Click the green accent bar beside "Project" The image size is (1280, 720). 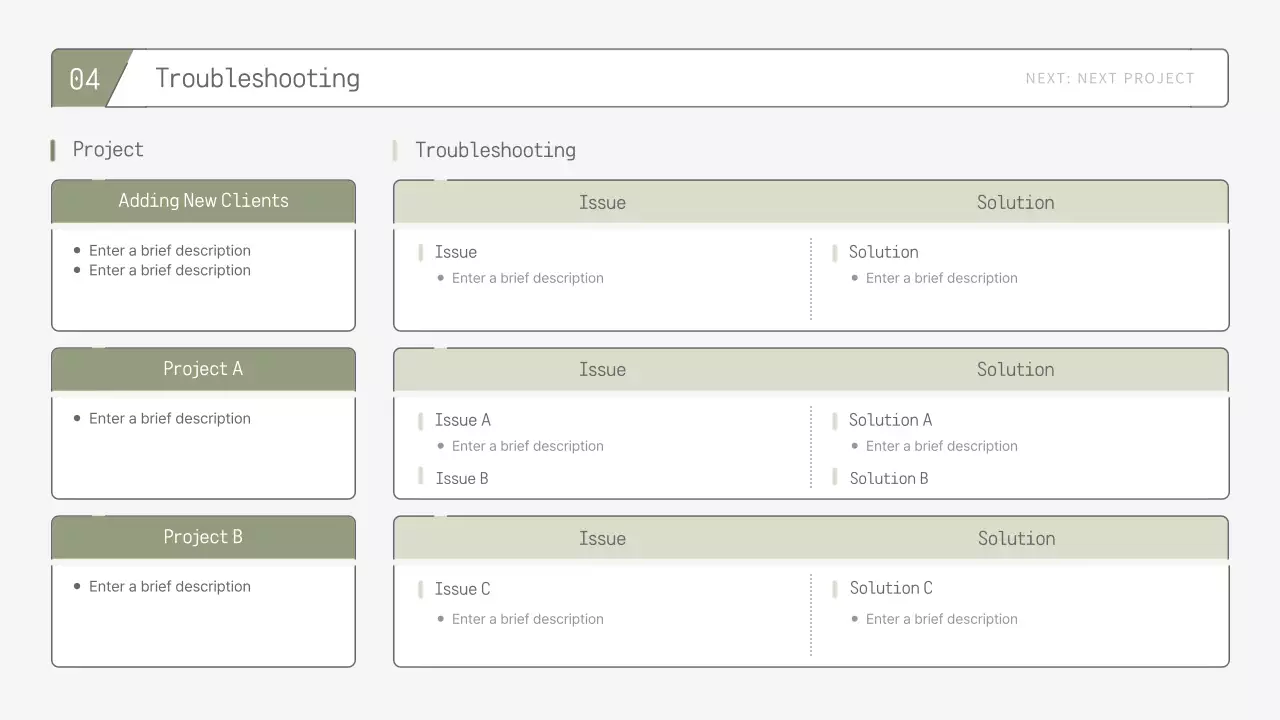(x=53, y=149)
